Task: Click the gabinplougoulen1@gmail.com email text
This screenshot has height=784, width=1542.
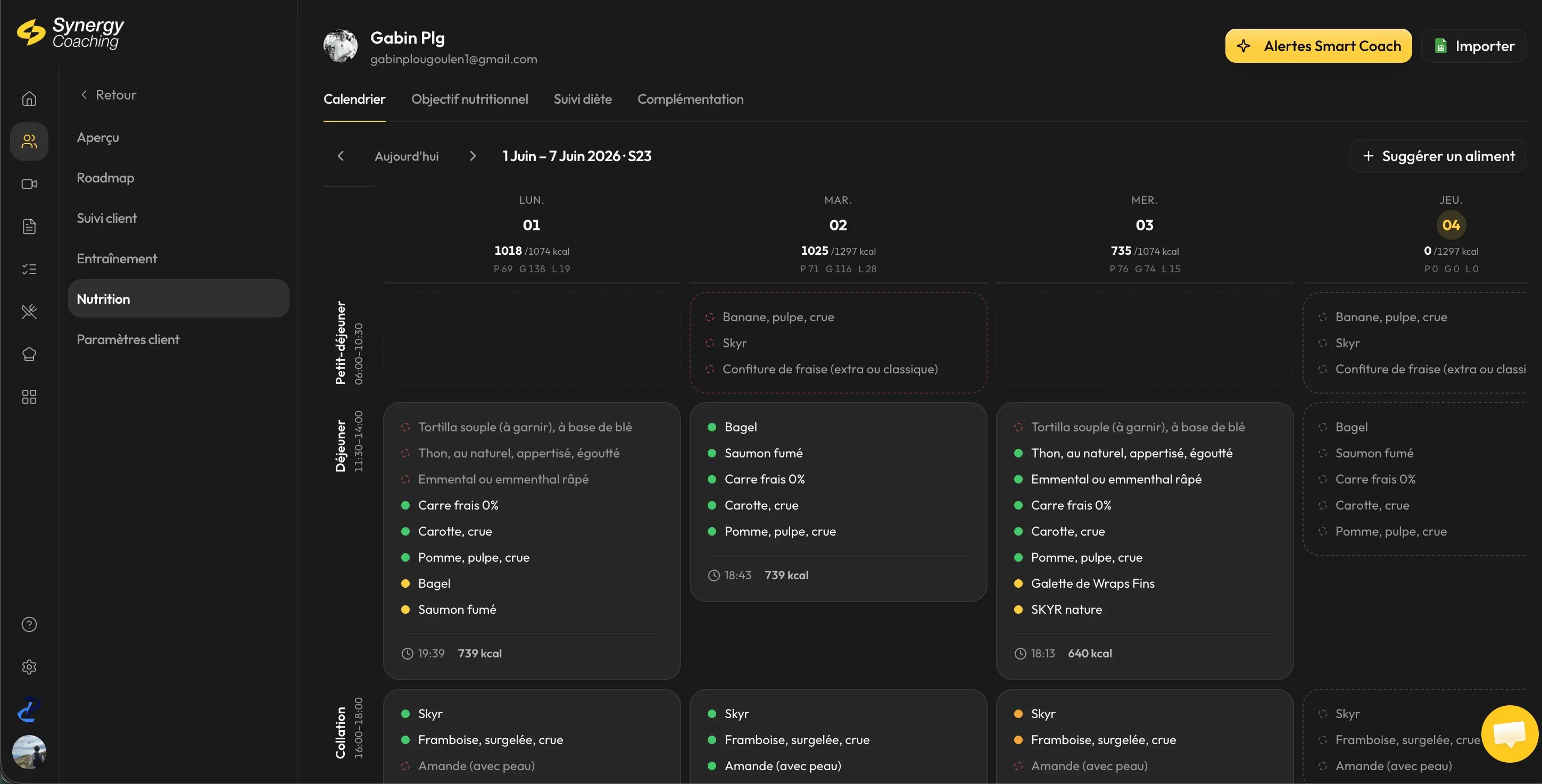Action: 454,59
